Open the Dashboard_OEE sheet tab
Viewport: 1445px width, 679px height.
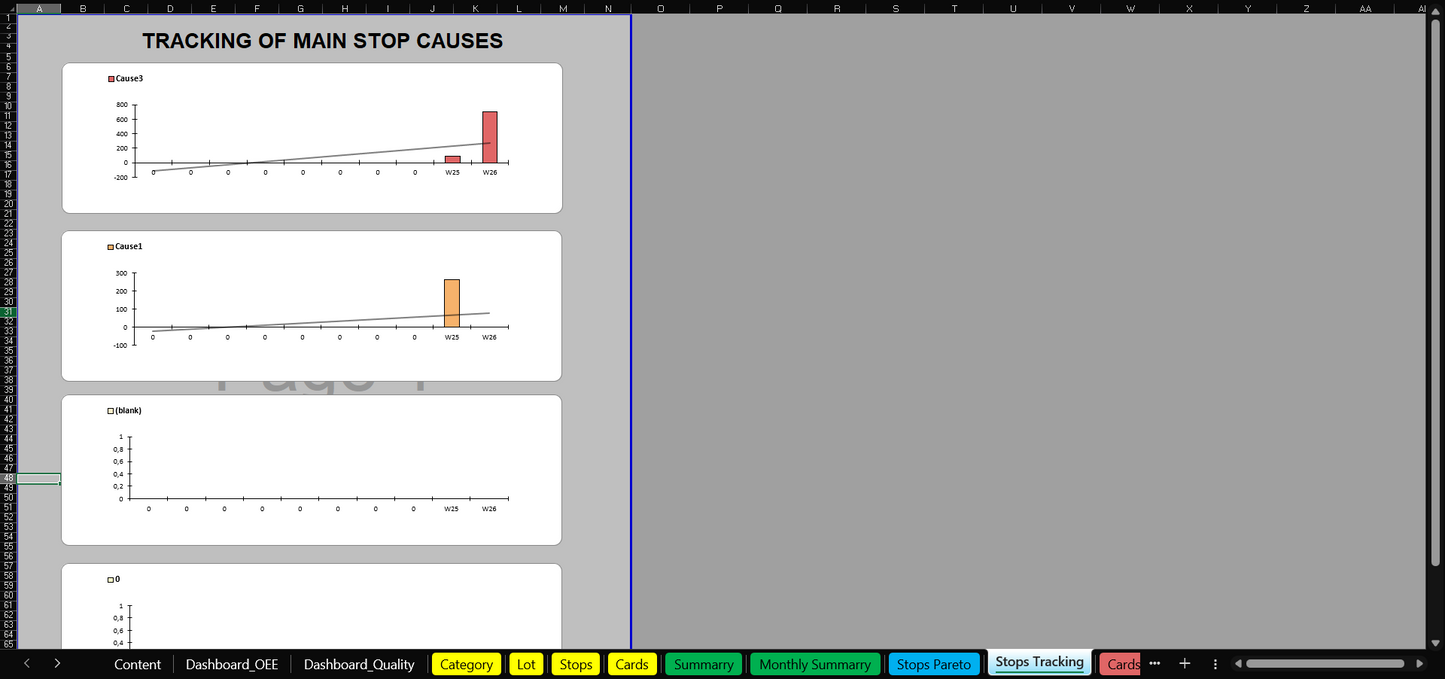tap(232, 665)
